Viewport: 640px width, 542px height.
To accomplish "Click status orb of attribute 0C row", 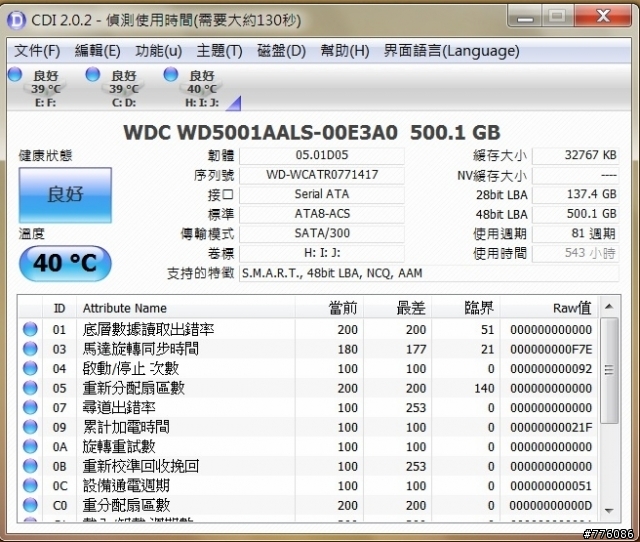I will click(x=30, y=486).
